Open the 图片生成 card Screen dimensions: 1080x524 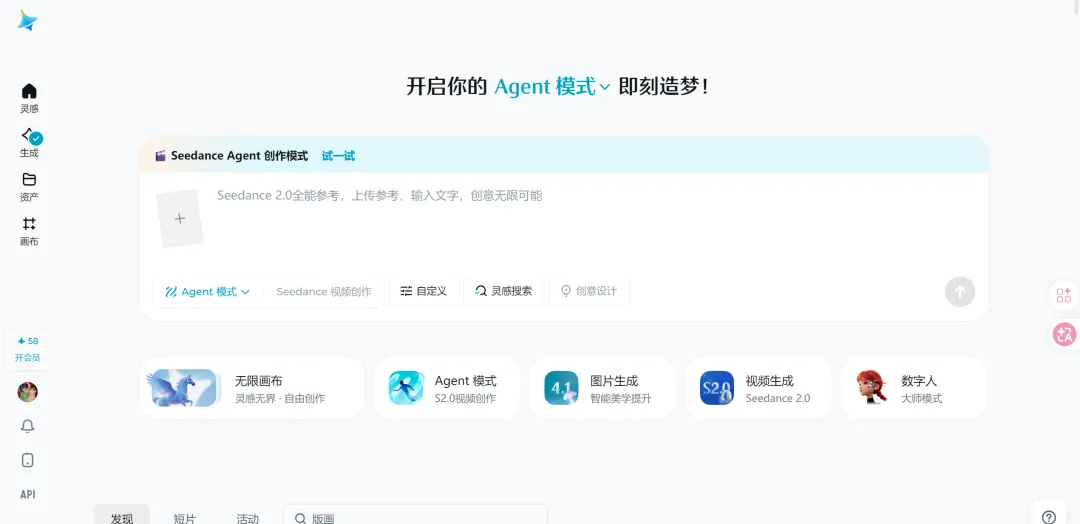(x=603, y=388)
